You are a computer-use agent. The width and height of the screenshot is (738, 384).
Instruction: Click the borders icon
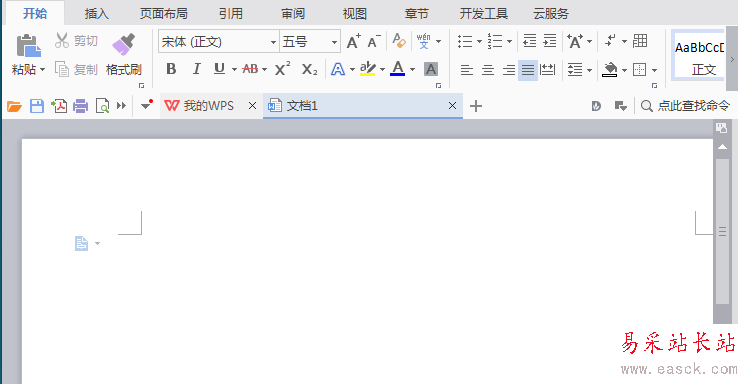640,70
